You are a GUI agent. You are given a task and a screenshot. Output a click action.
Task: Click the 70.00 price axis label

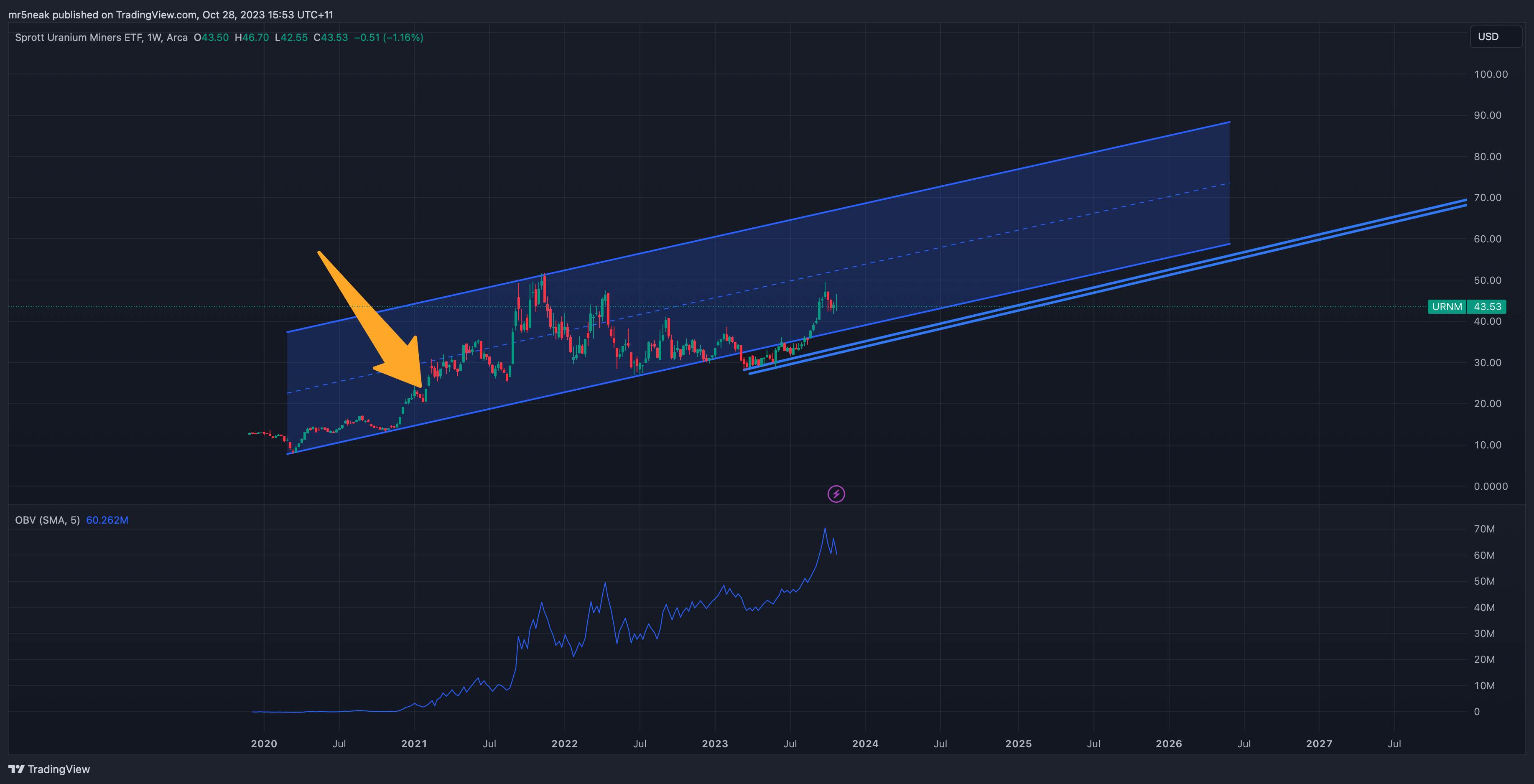(x=1488, y=198)
